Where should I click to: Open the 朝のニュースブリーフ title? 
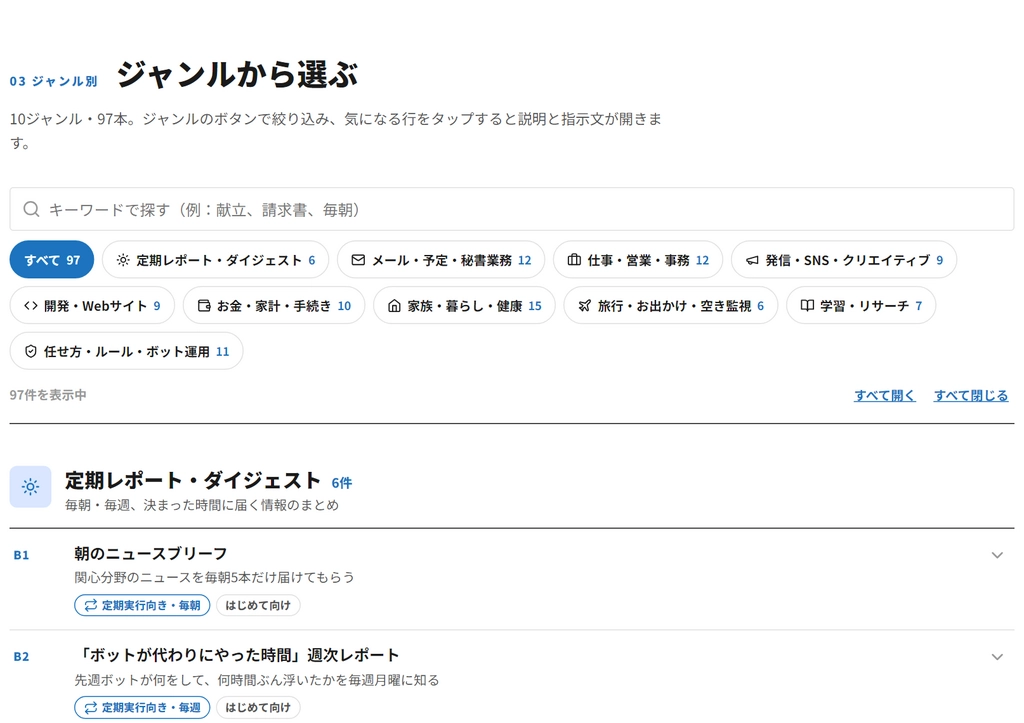tap(150, 554)
